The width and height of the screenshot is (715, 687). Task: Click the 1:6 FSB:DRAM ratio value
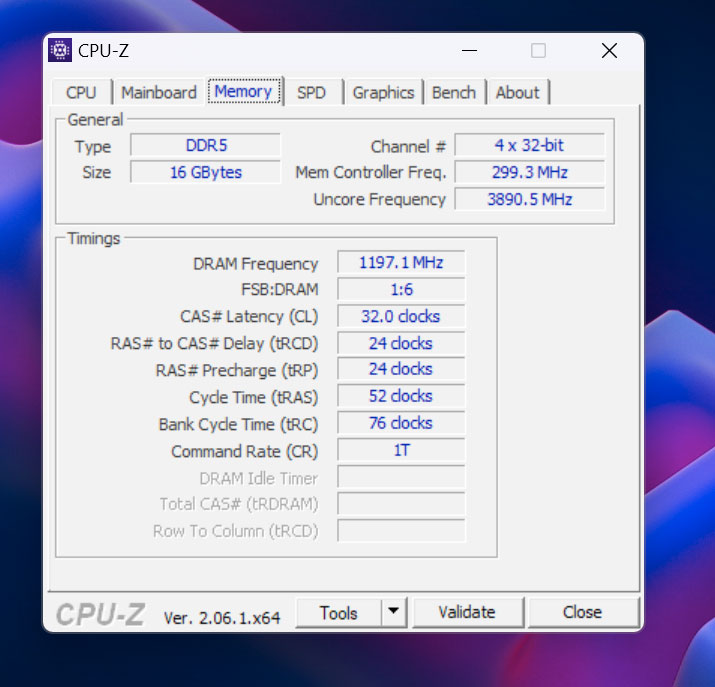(401, 289)
